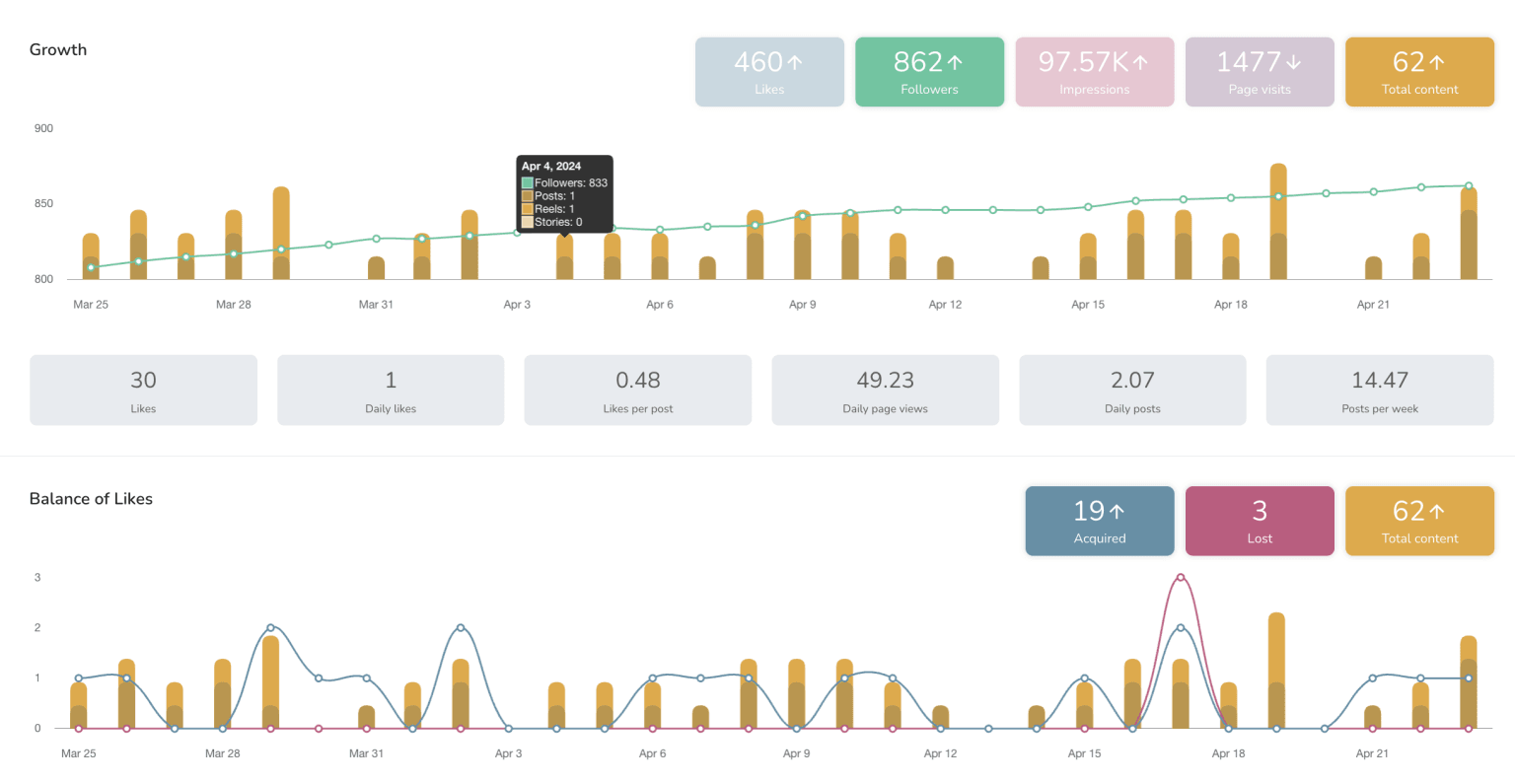Screen dimensions: 1515x784
Task: Click the green Followers swatch in the tooltip
Action: (x=528, y=183)
